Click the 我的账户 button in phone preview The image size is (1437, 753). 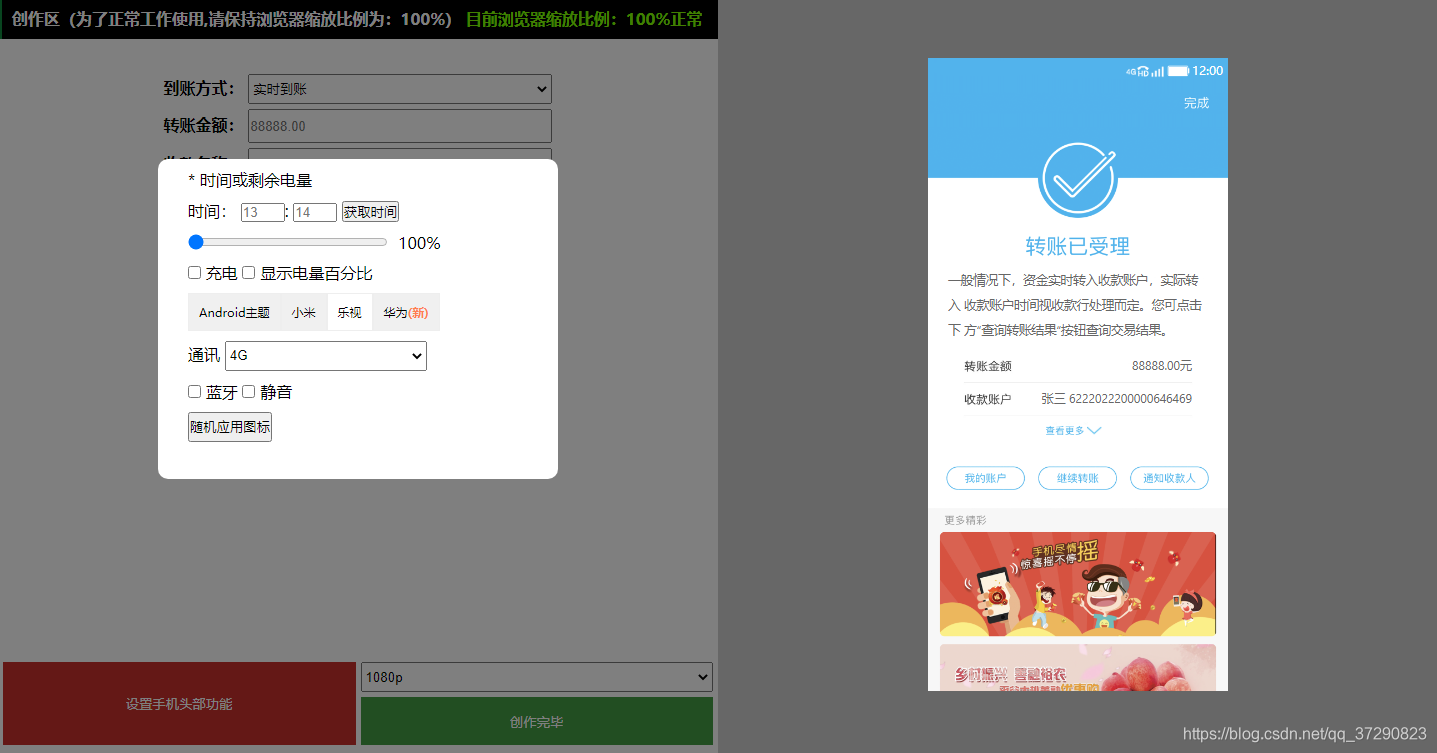985,478
